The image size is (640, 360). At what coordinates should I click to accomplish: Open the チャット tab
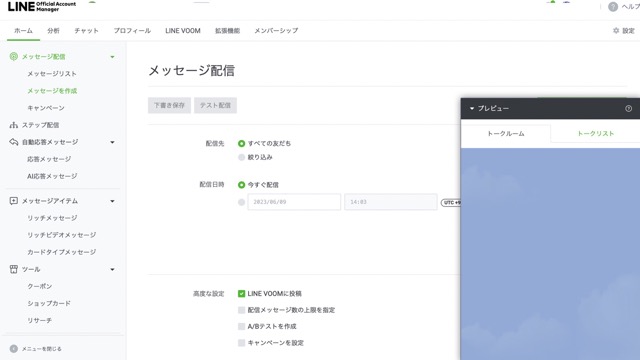click(x=87, y=31)
